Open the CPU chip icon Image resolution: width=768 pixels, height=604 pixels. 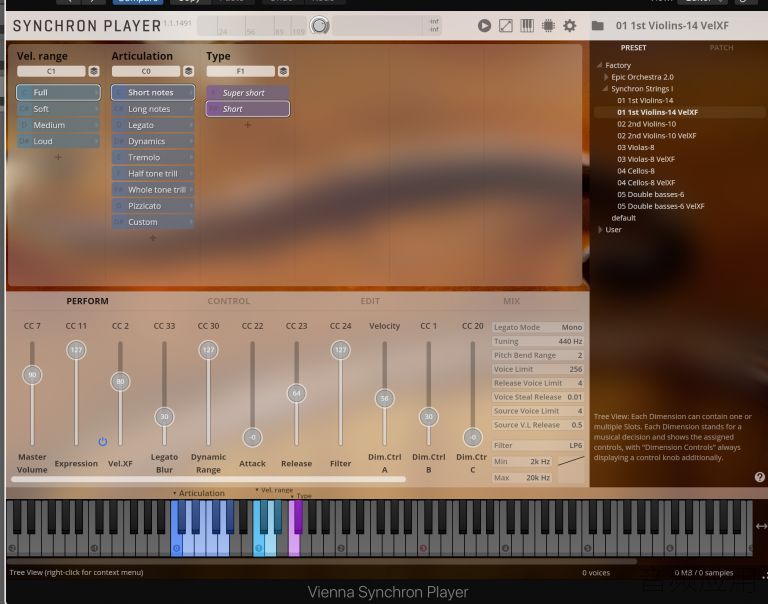pyautogui.click(x=548, y=25)
